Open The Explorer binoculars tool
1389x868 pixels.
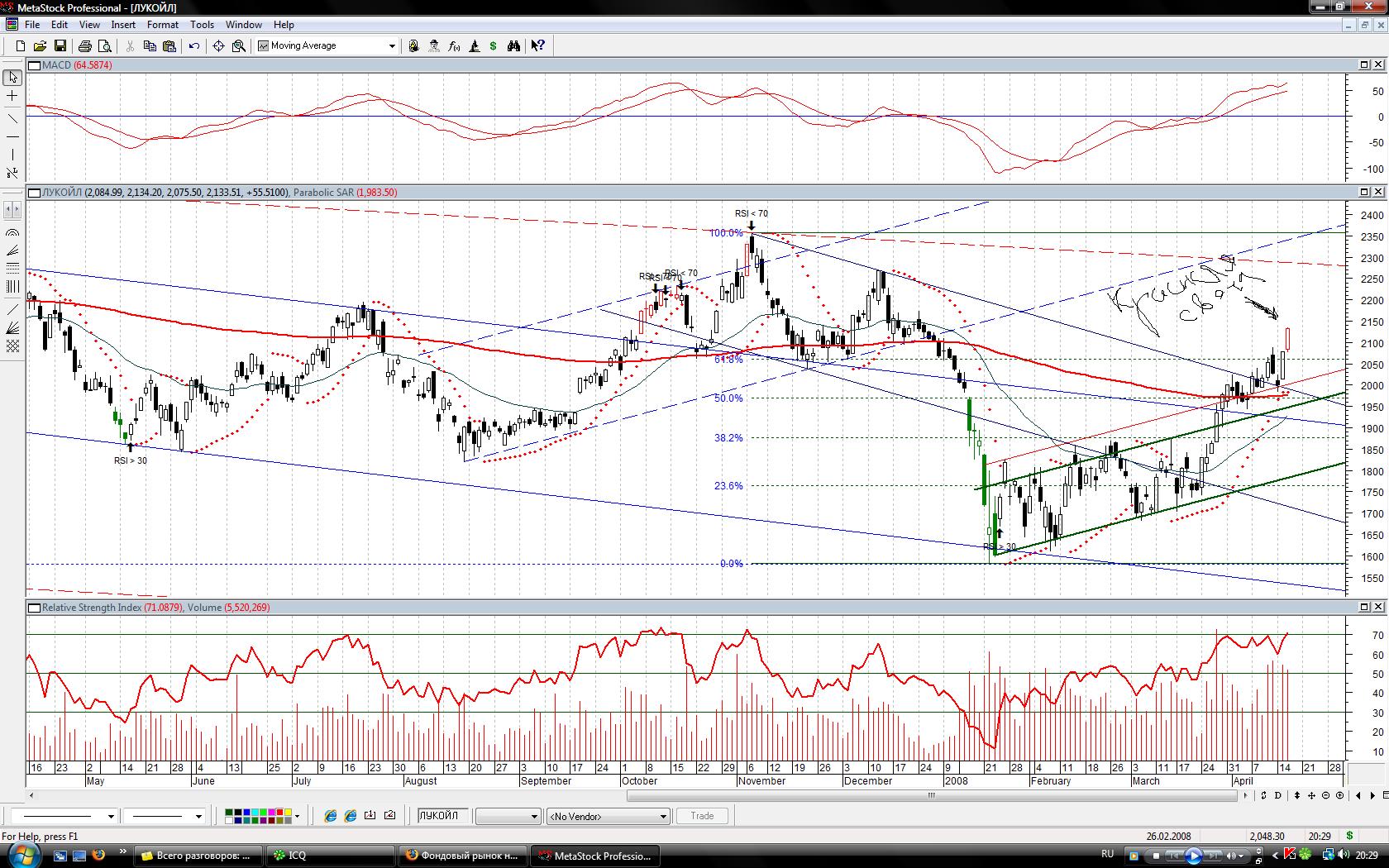coord(513,46)
